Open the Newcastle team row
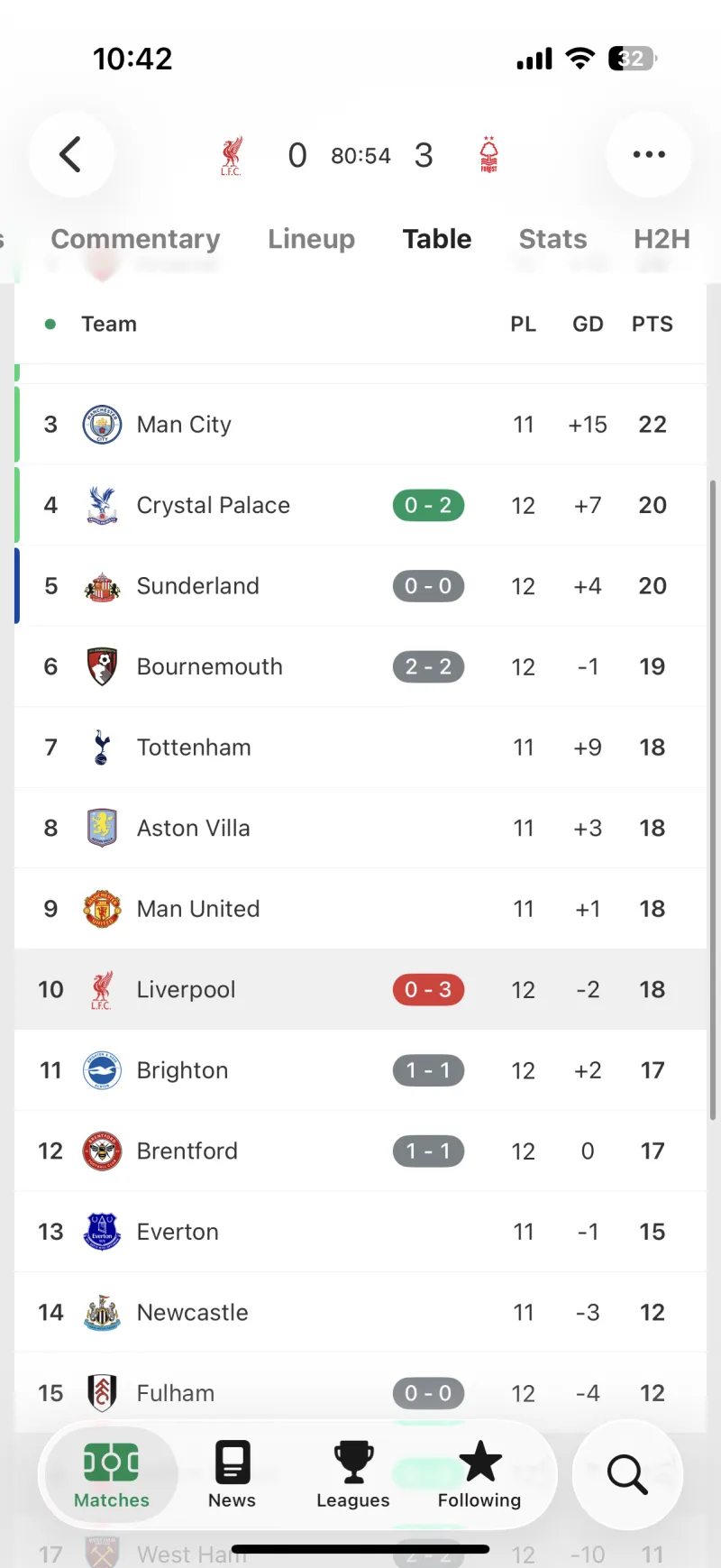This screenshot has width=721, height=1568. (x=360, y=1313)
